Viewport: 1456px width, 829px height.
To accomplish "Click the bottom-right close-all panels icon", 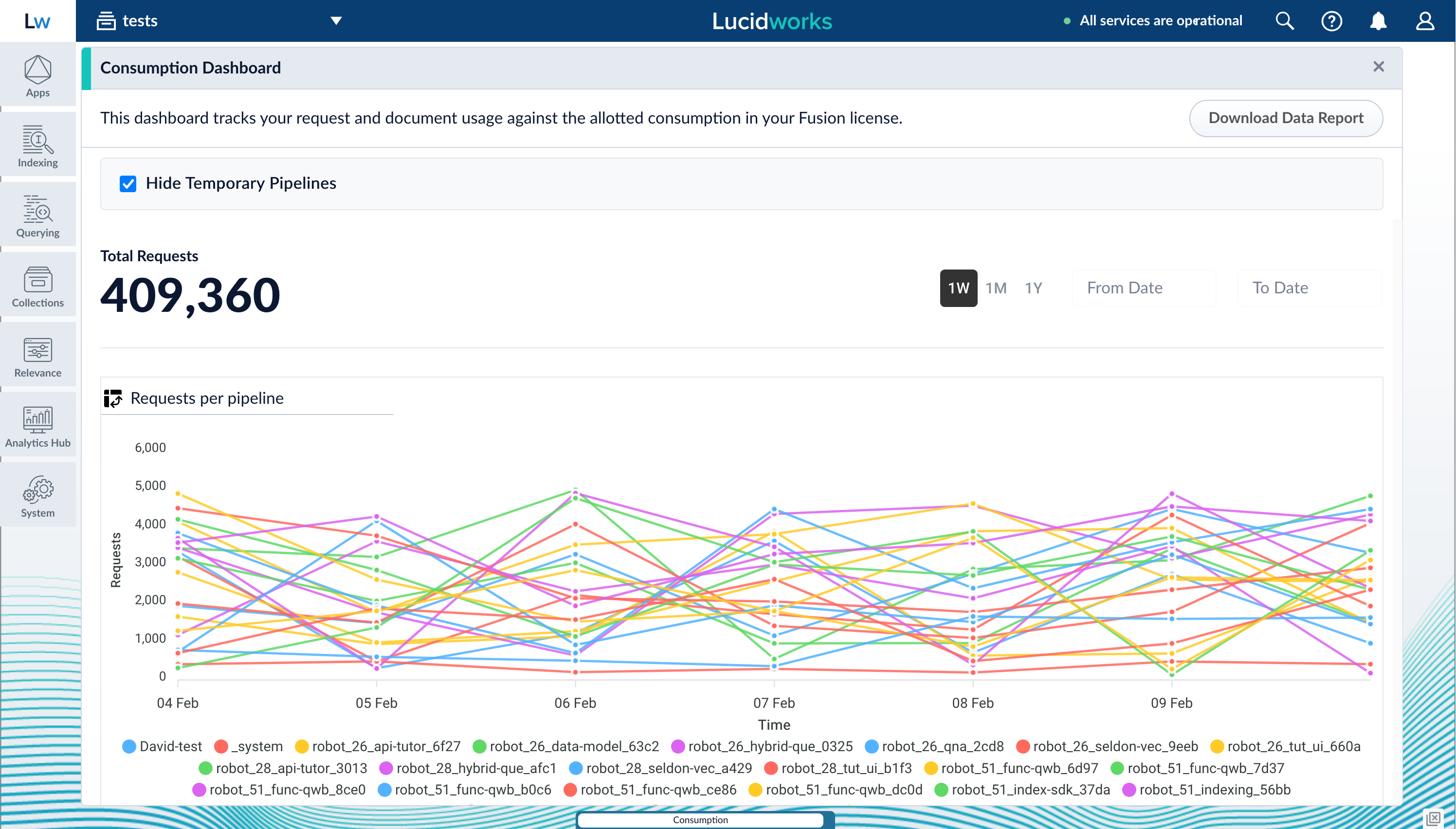I will pos(1433,818).
